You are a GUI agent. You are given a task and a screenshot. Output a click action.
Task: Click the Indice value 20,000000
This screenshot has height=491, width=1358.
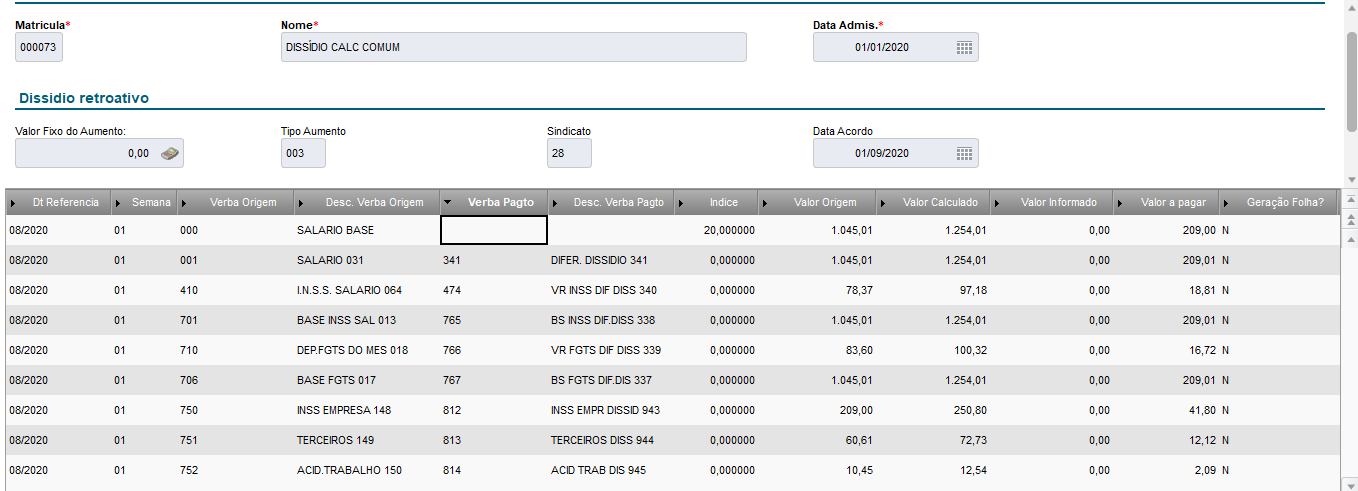729,230
